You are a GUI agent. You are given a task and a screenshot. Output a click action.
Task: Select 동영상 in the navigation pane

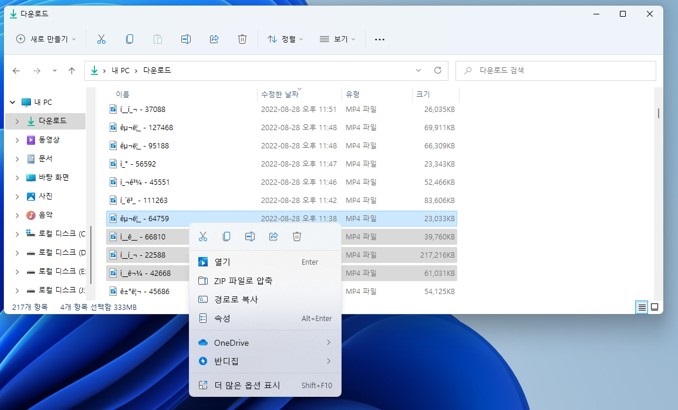49,140
